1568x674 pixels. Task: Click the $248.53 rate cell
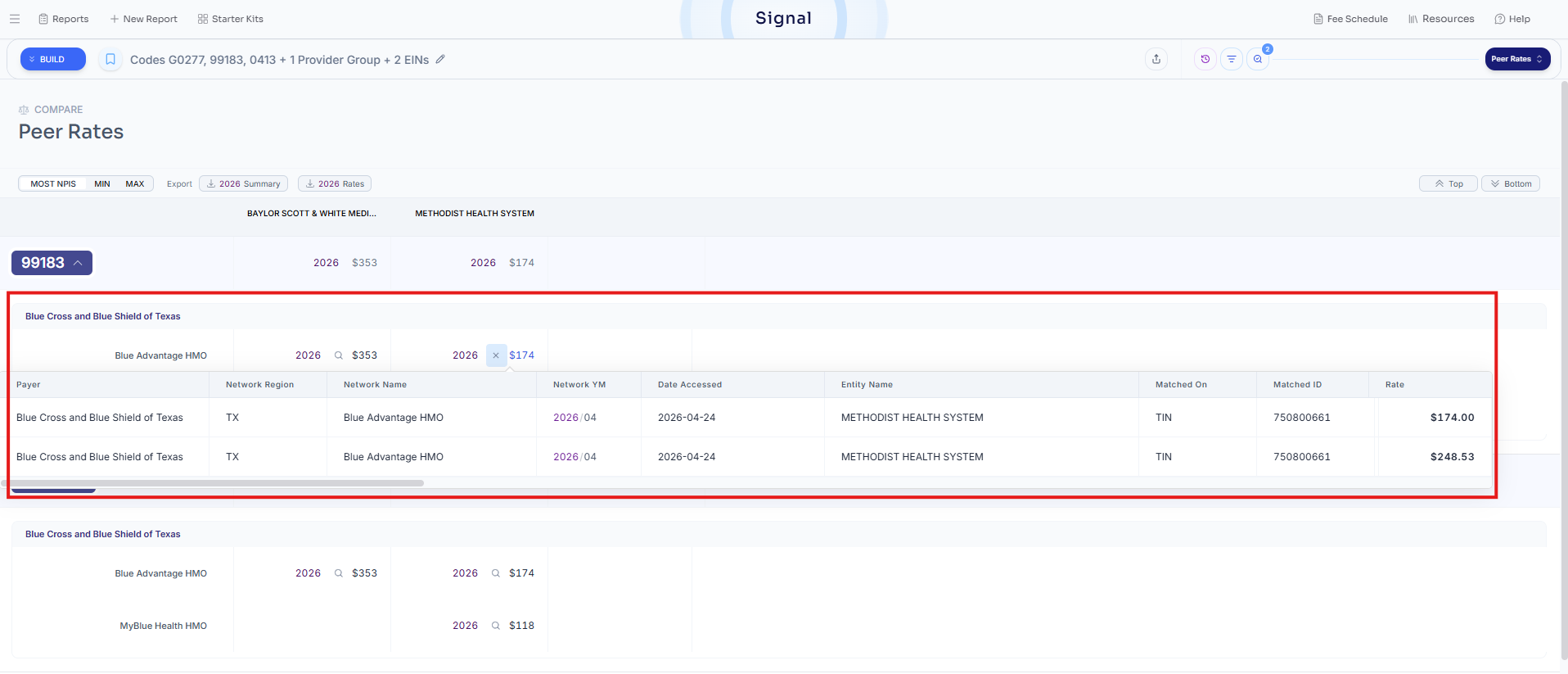click(1452, 457)
